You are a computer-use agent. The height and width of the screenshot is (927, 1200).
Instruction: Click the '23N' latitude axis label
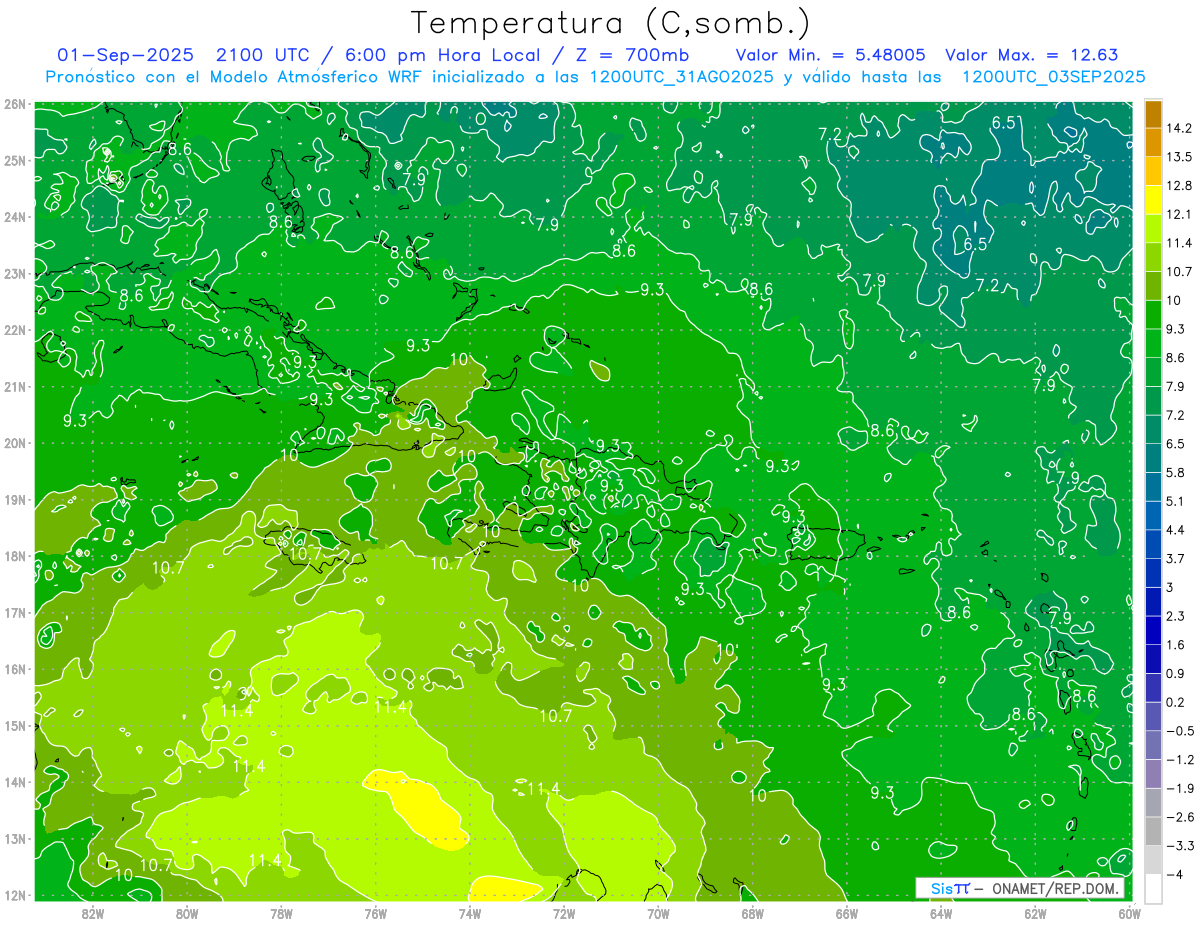[x=14, y=273]
